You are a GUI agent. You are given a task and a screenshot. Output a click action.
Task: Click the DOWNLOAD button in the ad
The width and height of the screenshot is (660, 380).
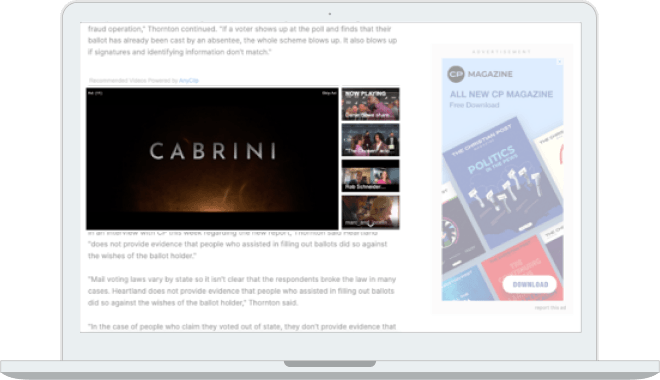pos(530,284)
